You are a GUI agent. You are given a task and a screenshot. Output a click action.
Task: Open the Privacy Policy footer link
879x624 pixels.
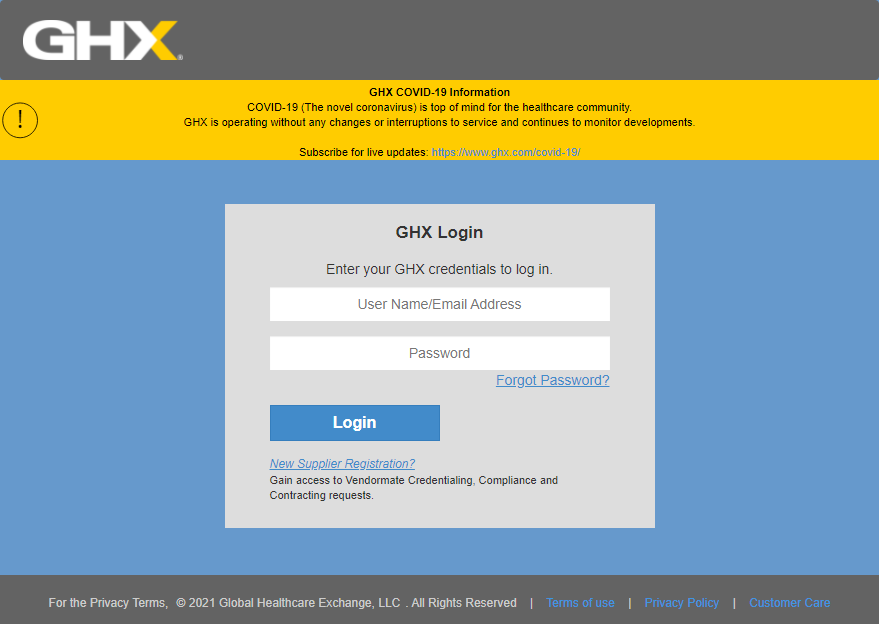tap(682, 603)
